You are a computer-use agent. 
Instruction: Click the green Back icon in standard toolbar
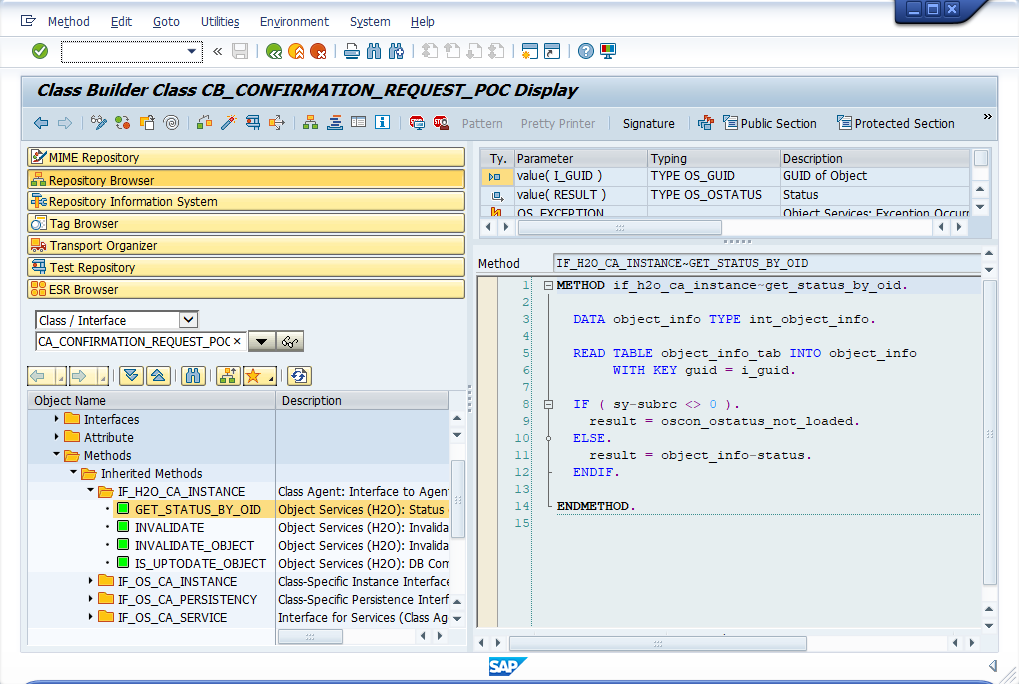tap(274, 51)
